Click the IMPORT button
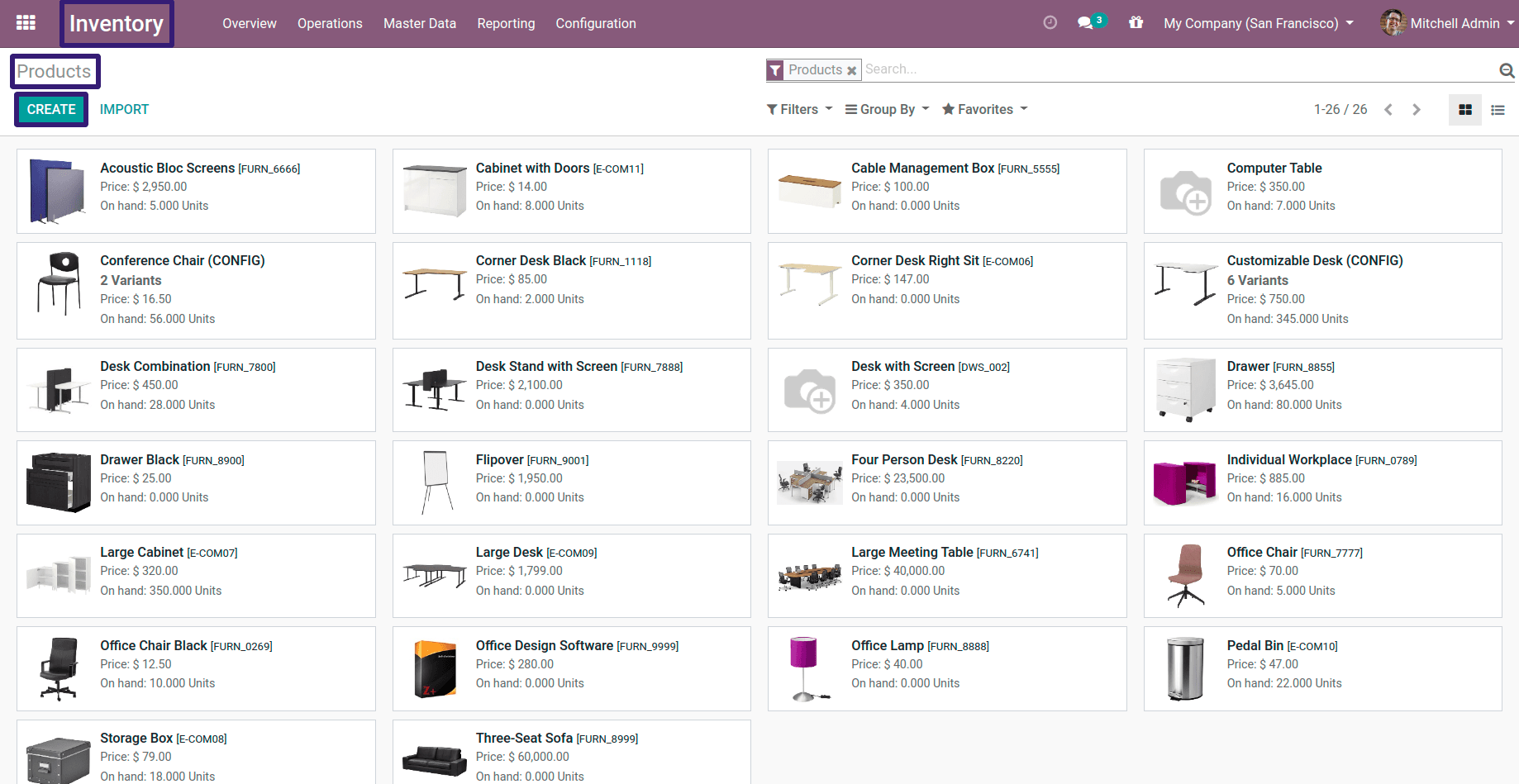1519x784 pixels. pos(124,109)
